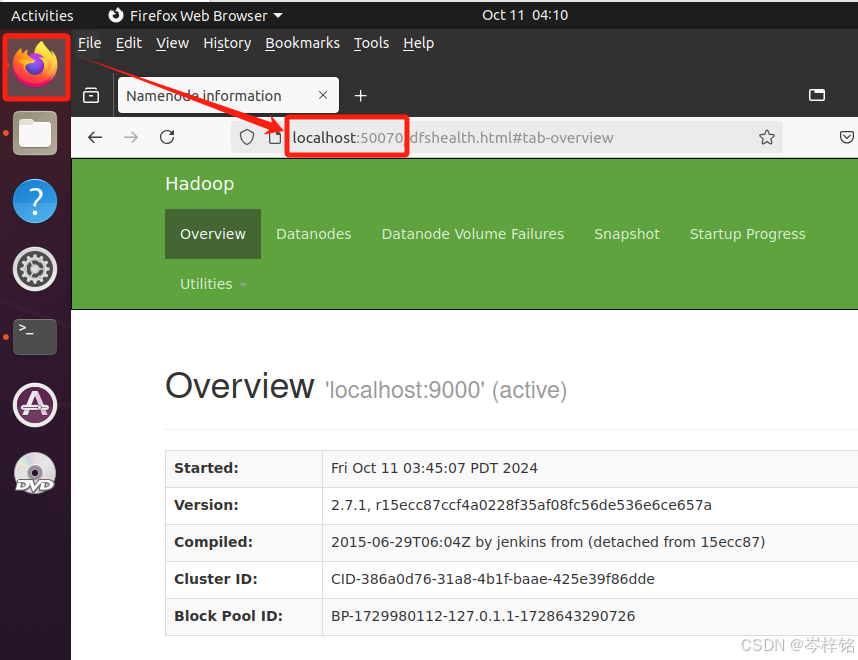Open the View menu
The width and height of the screenshot is (858, 660).
(x=172, y=43)
